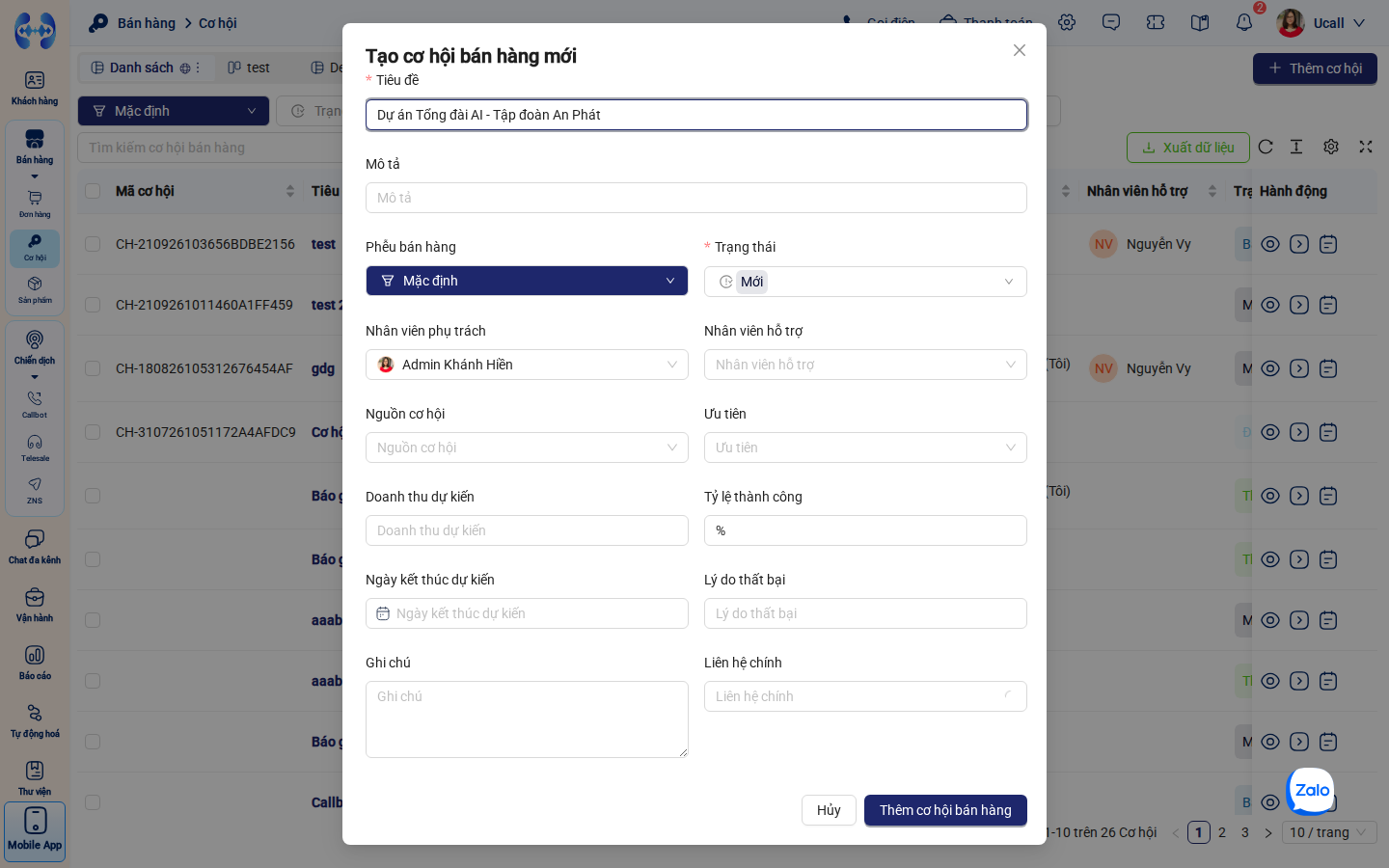1389x868 pixels.
Task: Tick checkbox for CH-3107261051172A4AFDC9 row
Action: click(x=93, y=432)
